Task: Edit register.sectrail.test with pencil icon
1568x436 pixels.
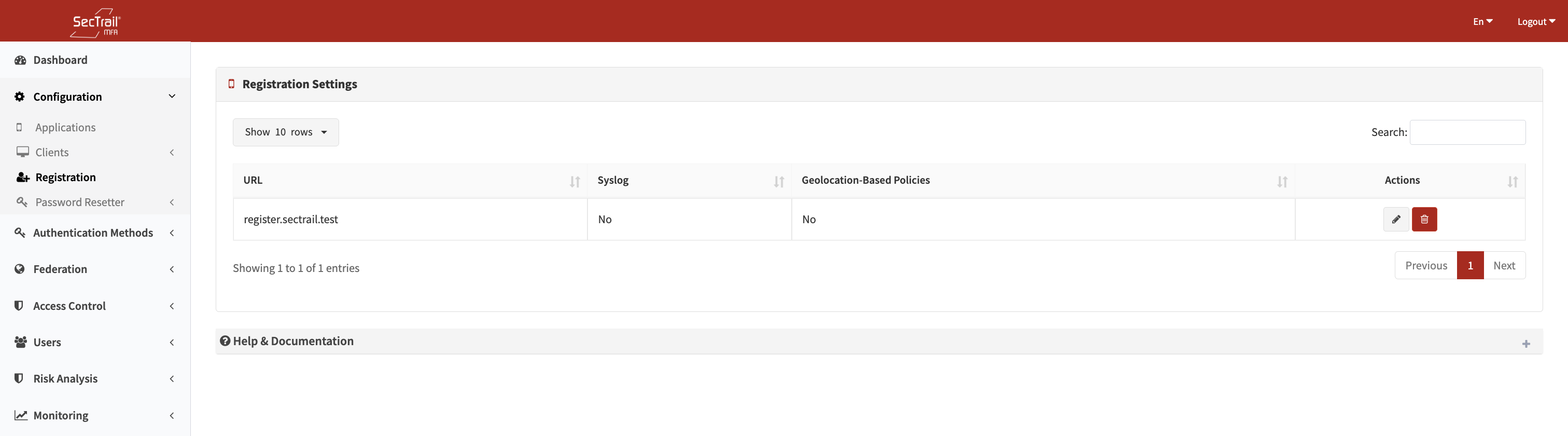Action: [x=1396, y=219]
